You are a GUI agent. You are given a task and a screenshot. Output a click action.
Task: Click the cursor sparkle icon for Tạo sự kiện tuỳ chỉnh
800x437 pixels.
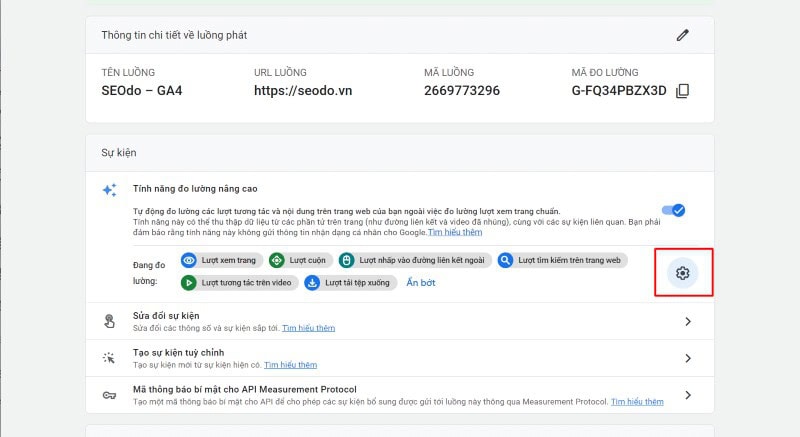pos(109,358)
